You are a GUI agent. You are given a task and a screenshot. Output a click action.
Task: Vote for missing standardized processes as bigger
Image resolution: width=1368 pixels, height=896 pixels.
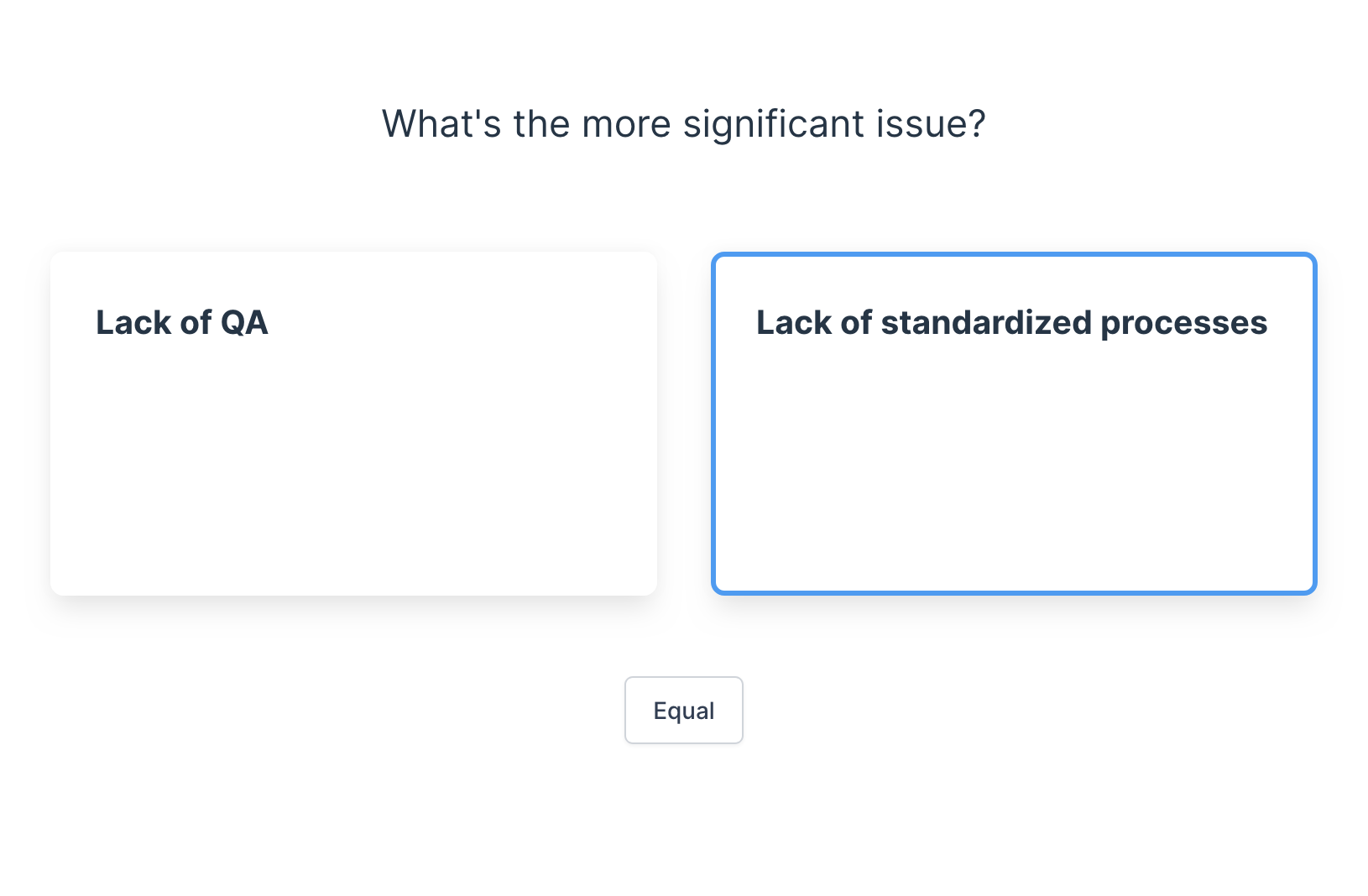tap(1014, 424)
